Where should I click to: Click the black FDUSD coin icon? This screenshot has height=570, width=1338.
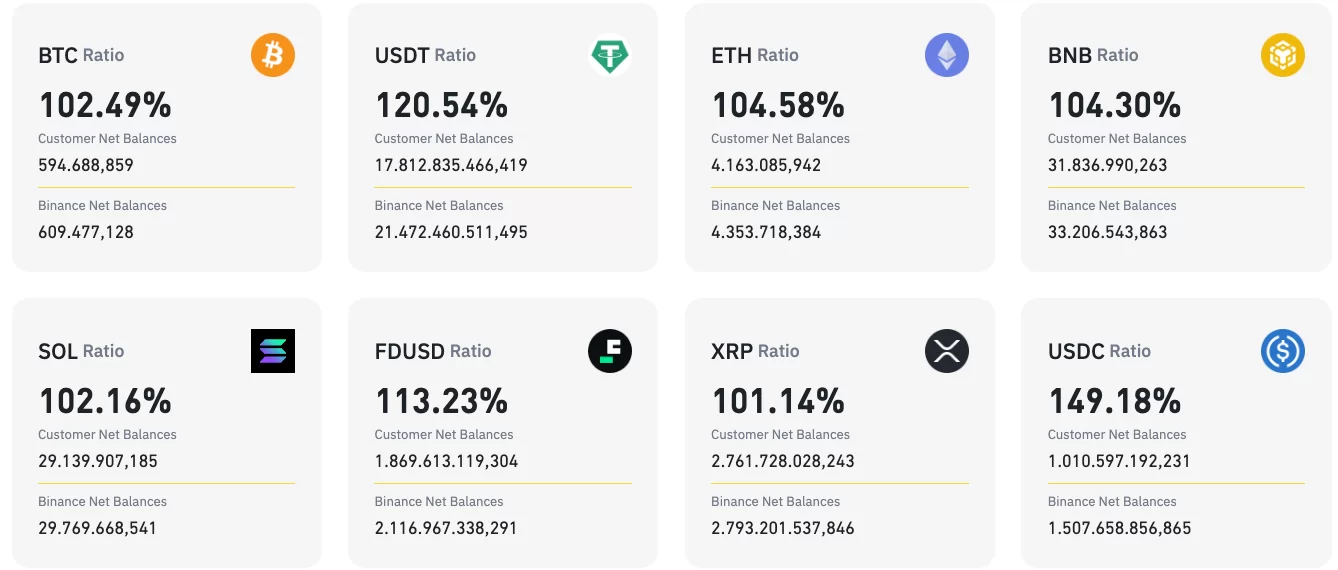coord(610,351)
